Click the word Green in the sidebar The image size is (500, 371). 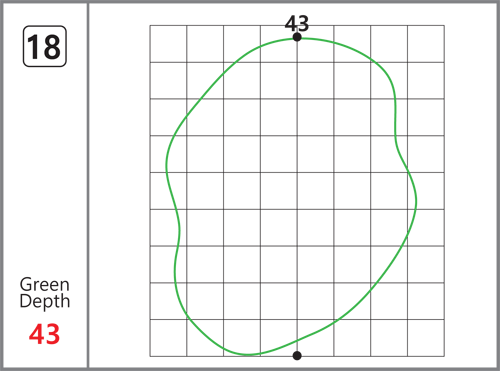(x=45, y=285)
